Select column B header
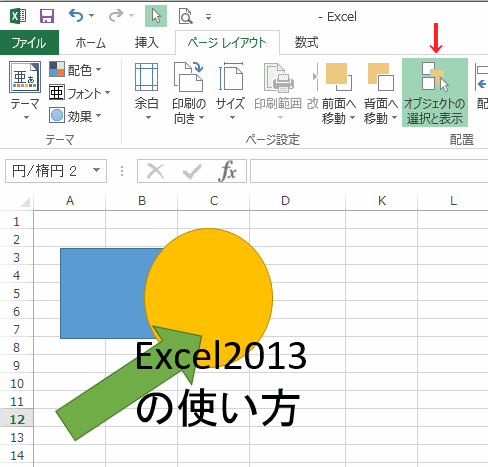This screenshot has height=467, width=488. (142, 201)
